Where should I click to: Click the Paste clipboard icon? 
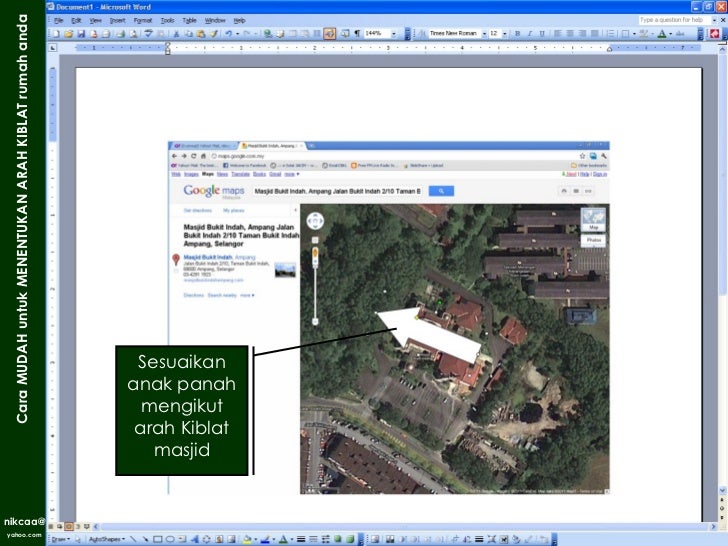point(200,33)
